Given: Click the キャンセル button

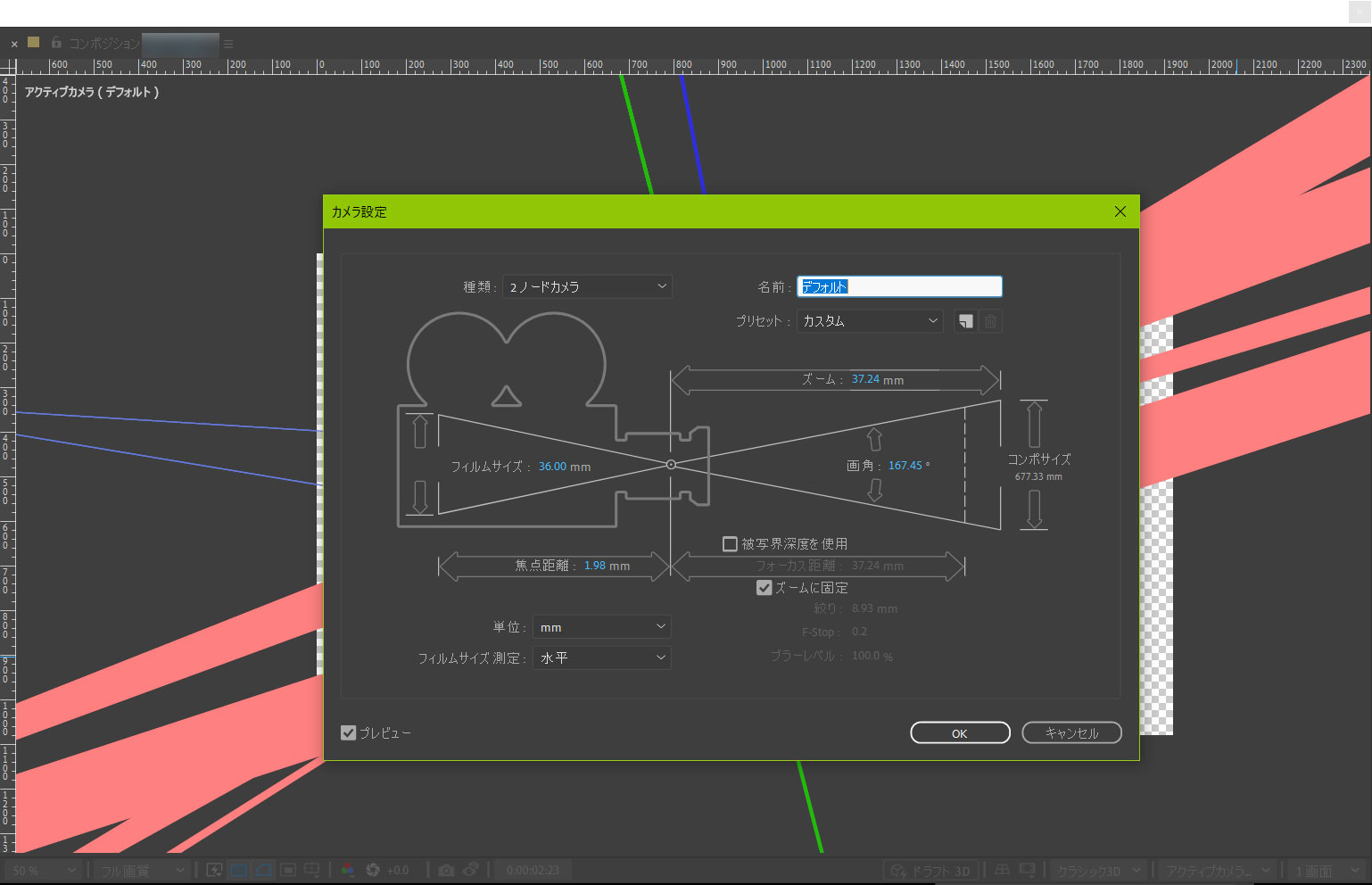Looking at the screenshot, I should pos(1070,732).
